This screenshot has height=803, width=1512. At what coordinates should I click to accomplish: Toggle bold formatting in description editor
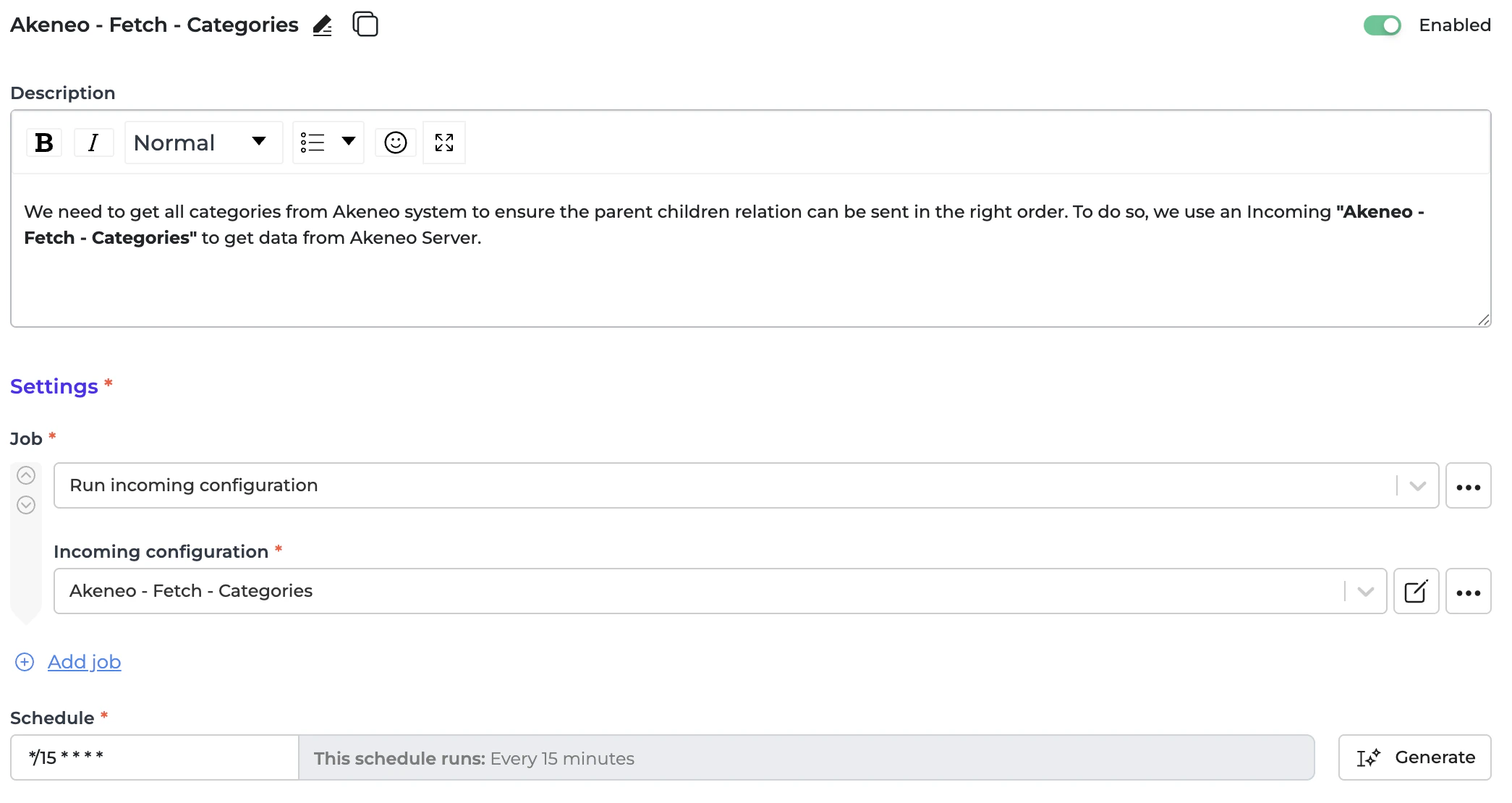pos(44,143)
